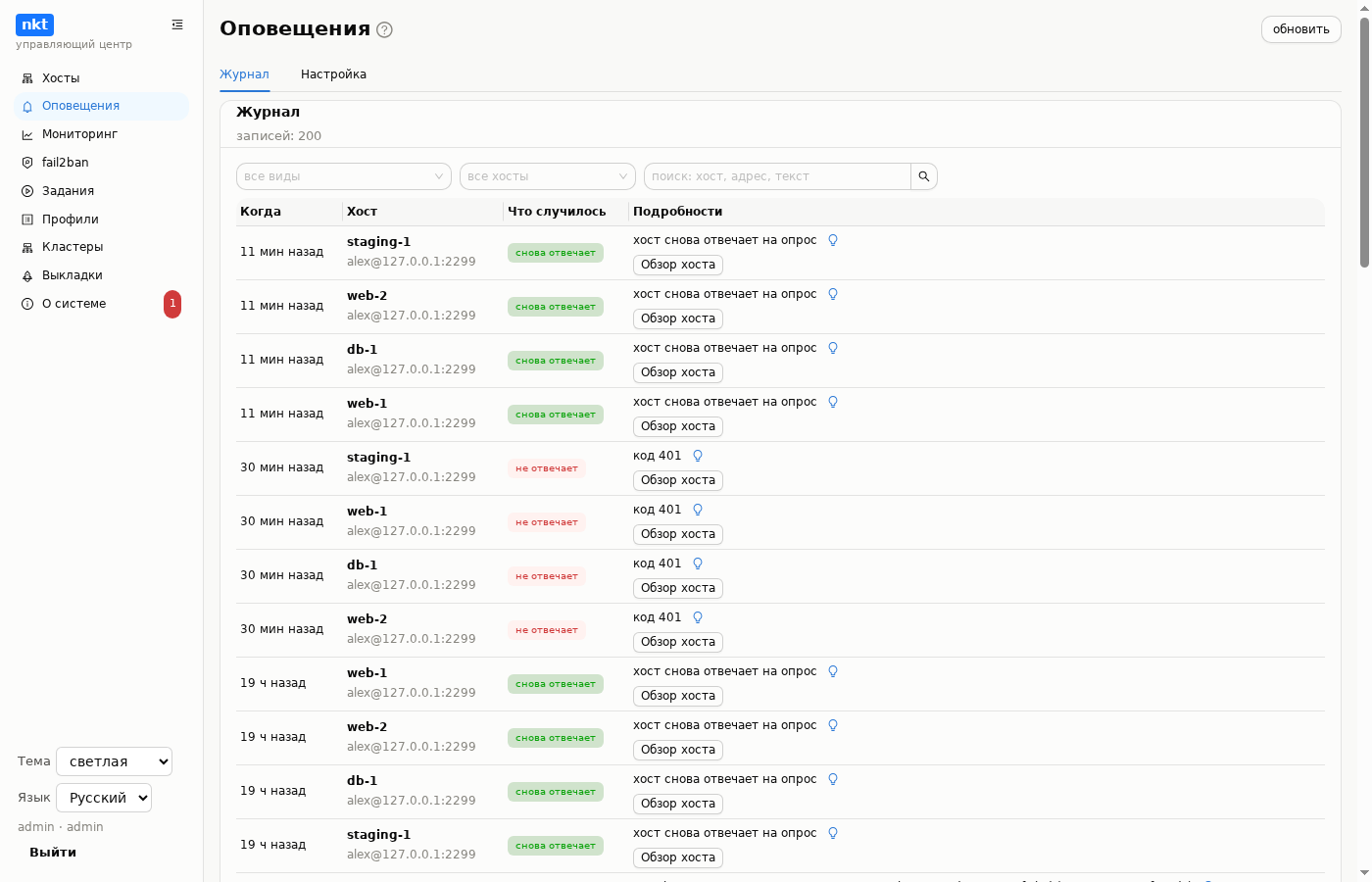Click the "записей: 200" count text
1372x882 pixels.
coord(278,136)
